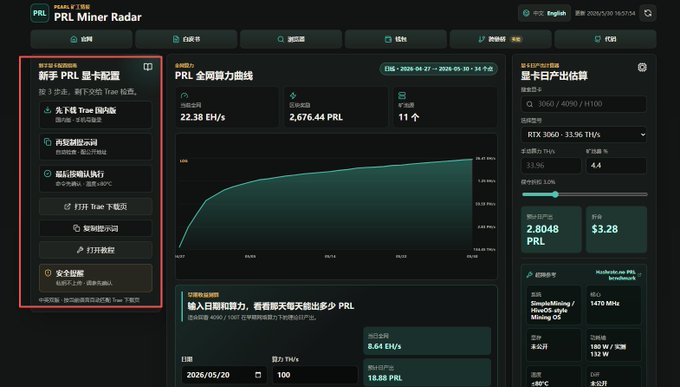This screenshot has height=387, width=680.
Task: Click the 8.64 EH/s network value card
Action: (427, 341)
